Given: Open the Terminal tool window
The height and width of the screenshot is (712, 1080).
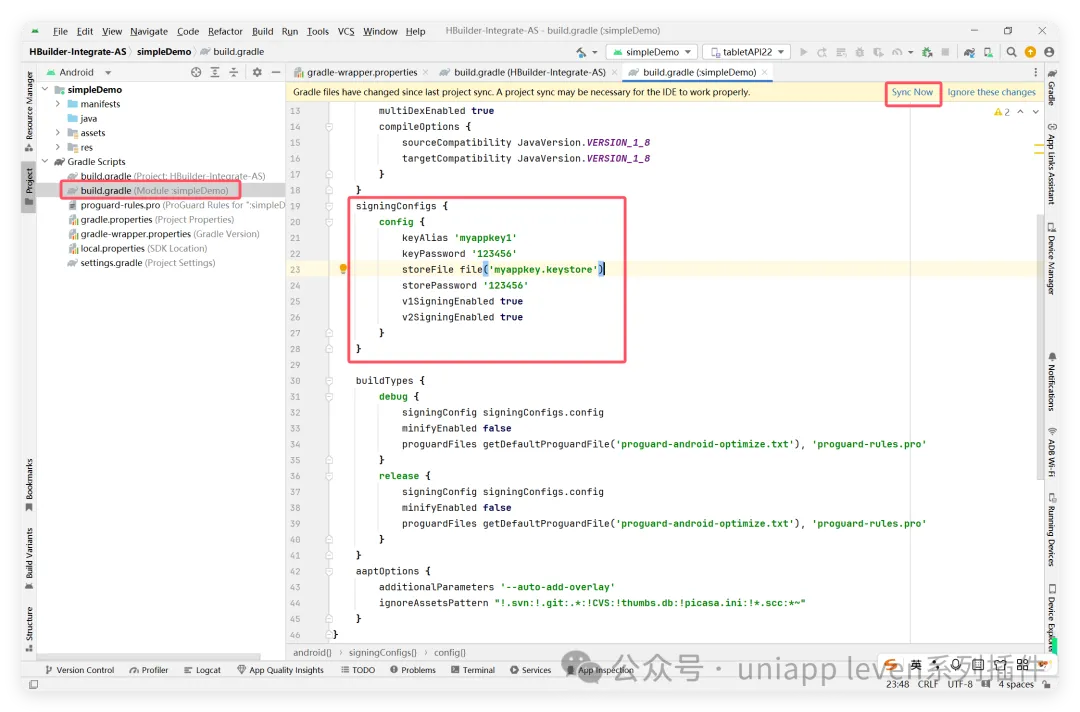Looking at the screenshot, I should [x=472, y=670].
